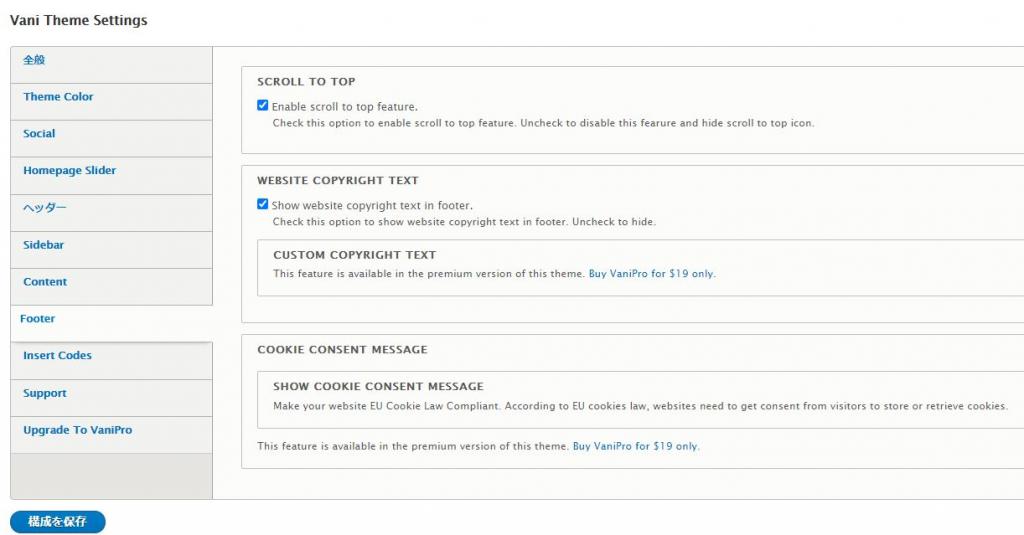Click the Enable scroll to top feature label
The height and width of the screenshot is (535, 1024).
click(344, 106)
